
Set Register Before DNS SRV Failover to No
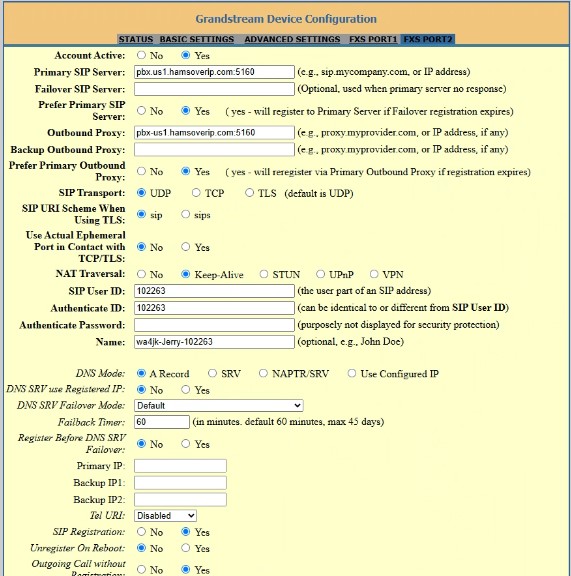point(141,444)
